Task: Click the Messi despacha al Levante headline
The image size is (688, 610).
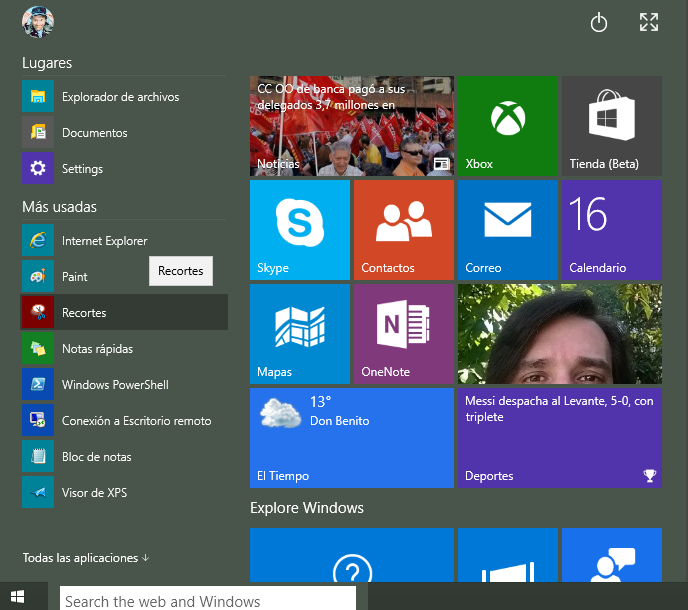Action: click(559, 409)
